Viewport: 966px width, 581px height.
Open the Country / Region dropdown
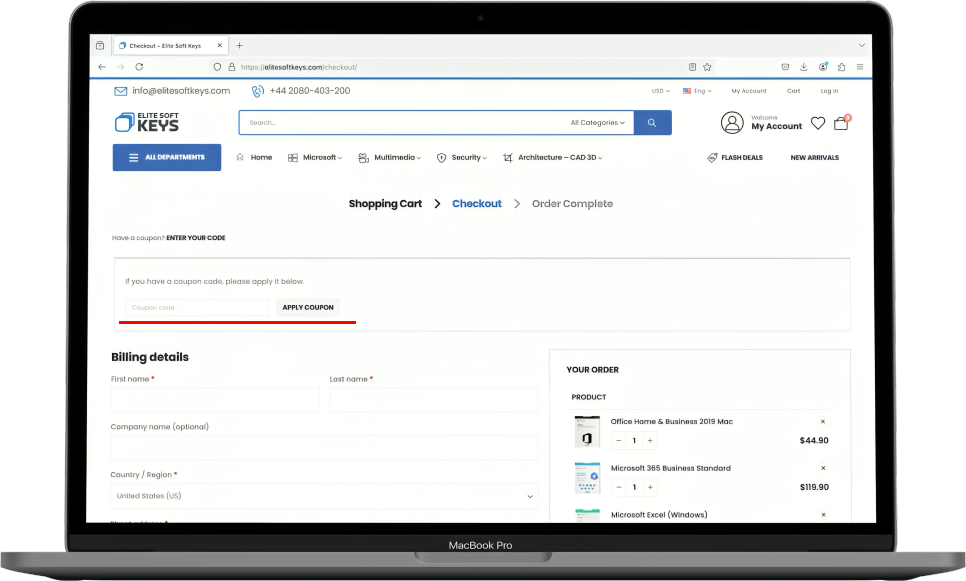tap(324, 496)
